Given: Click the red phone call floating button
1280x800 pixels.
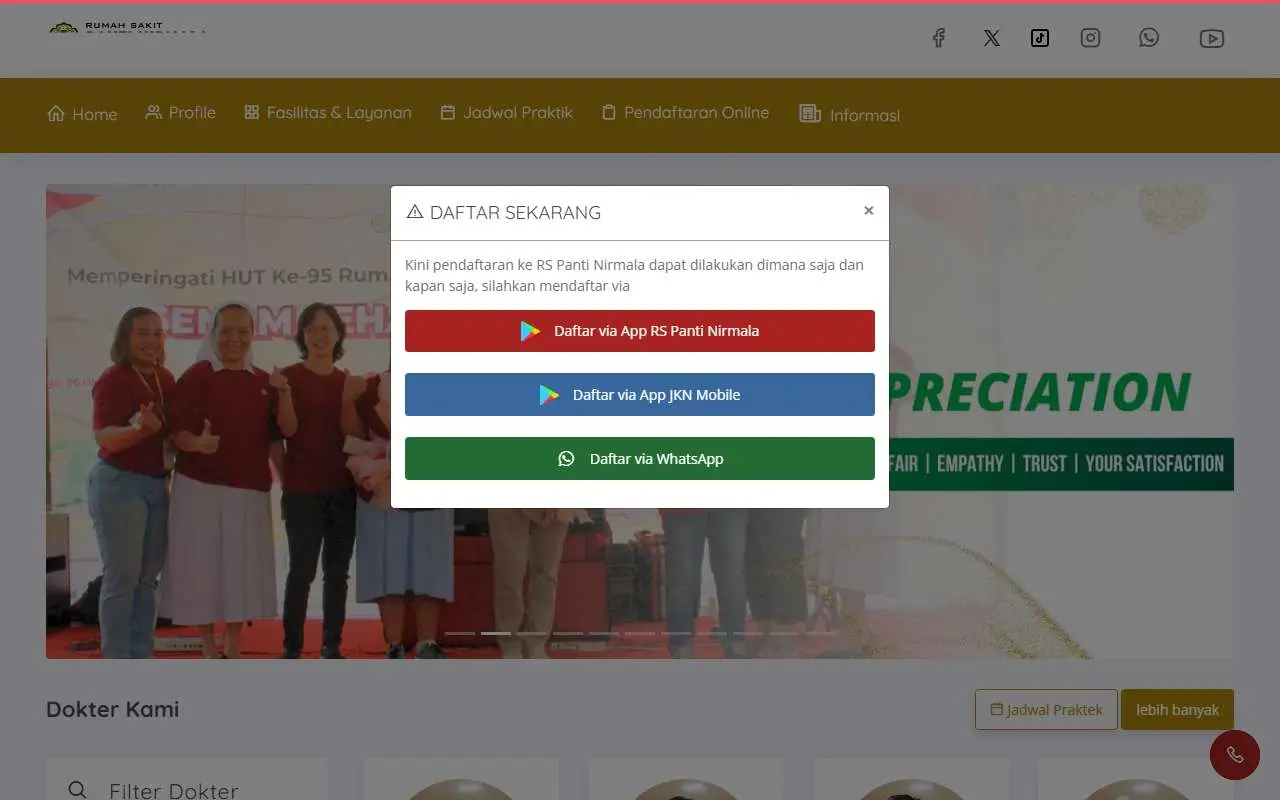Looking at the screenshot, I should pyautogui.click(x=1235, y=755).
